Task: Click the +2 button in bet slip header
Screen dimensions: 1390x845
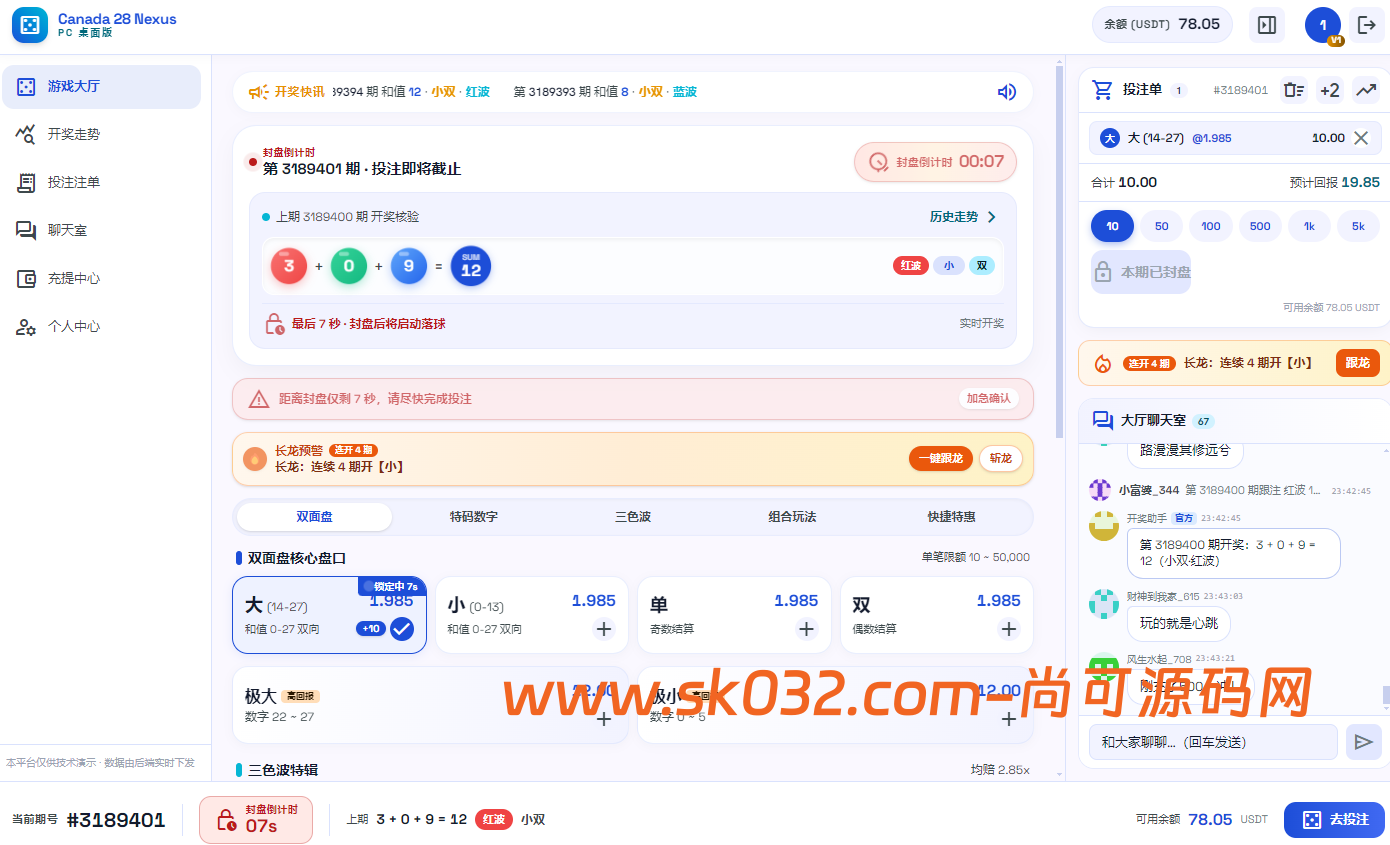Action: tap(1330, 90)
